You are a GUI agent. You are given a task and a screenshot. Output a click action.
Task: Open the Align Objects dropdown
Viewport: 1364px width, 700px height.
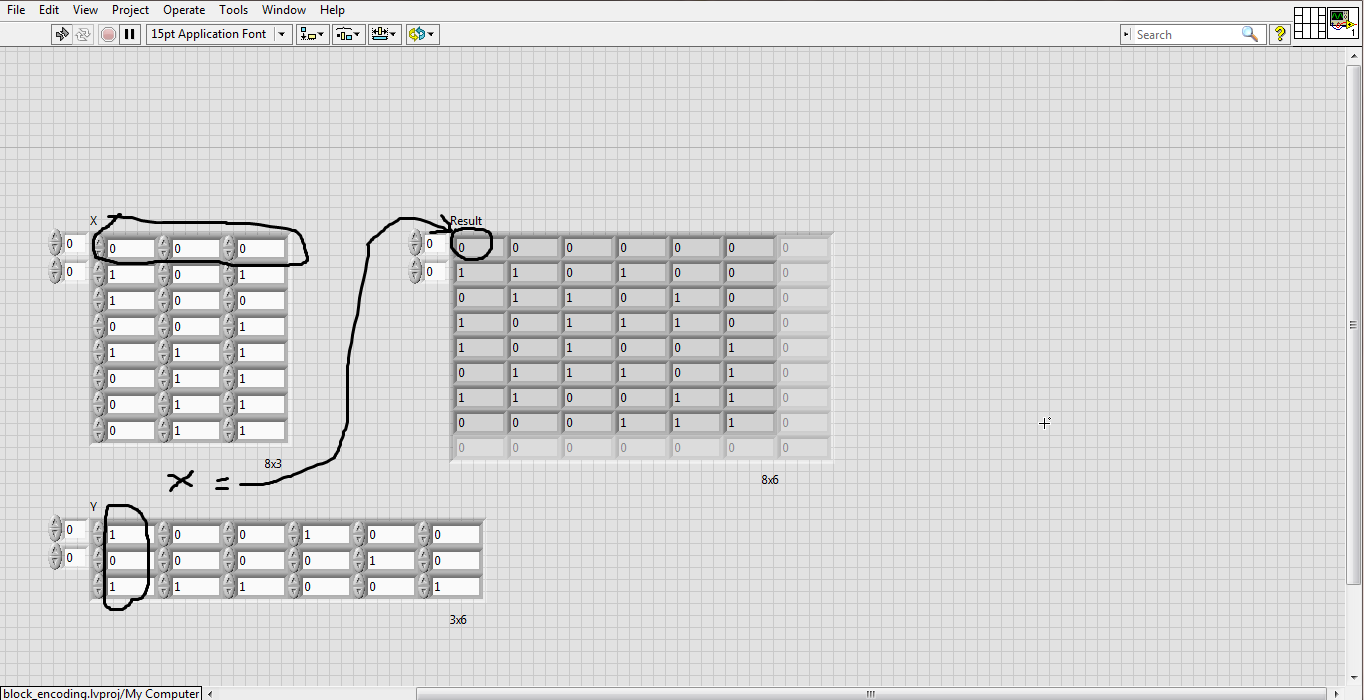coord(312,34)
